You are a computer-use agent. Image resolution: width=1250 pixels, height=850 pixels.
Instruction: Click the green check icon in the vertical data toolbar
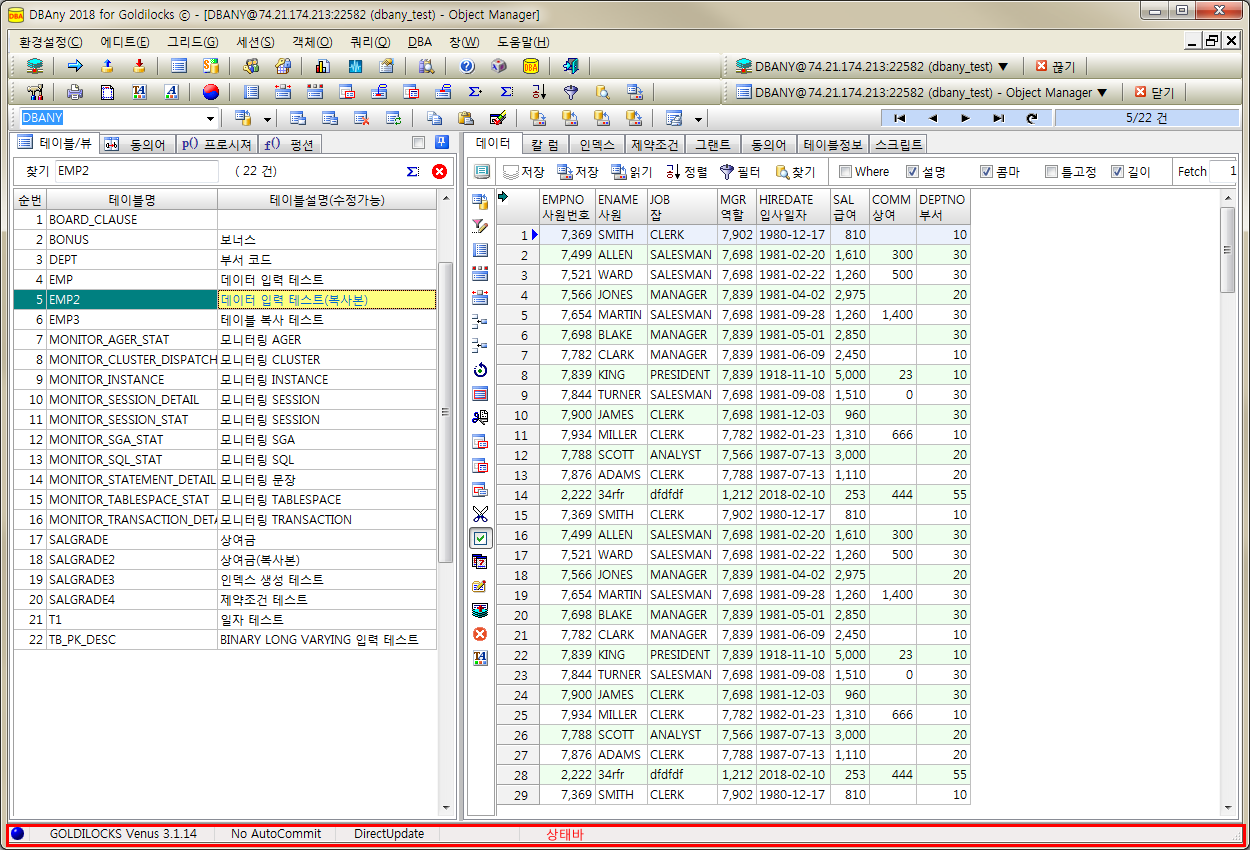(x=481, y=538)
